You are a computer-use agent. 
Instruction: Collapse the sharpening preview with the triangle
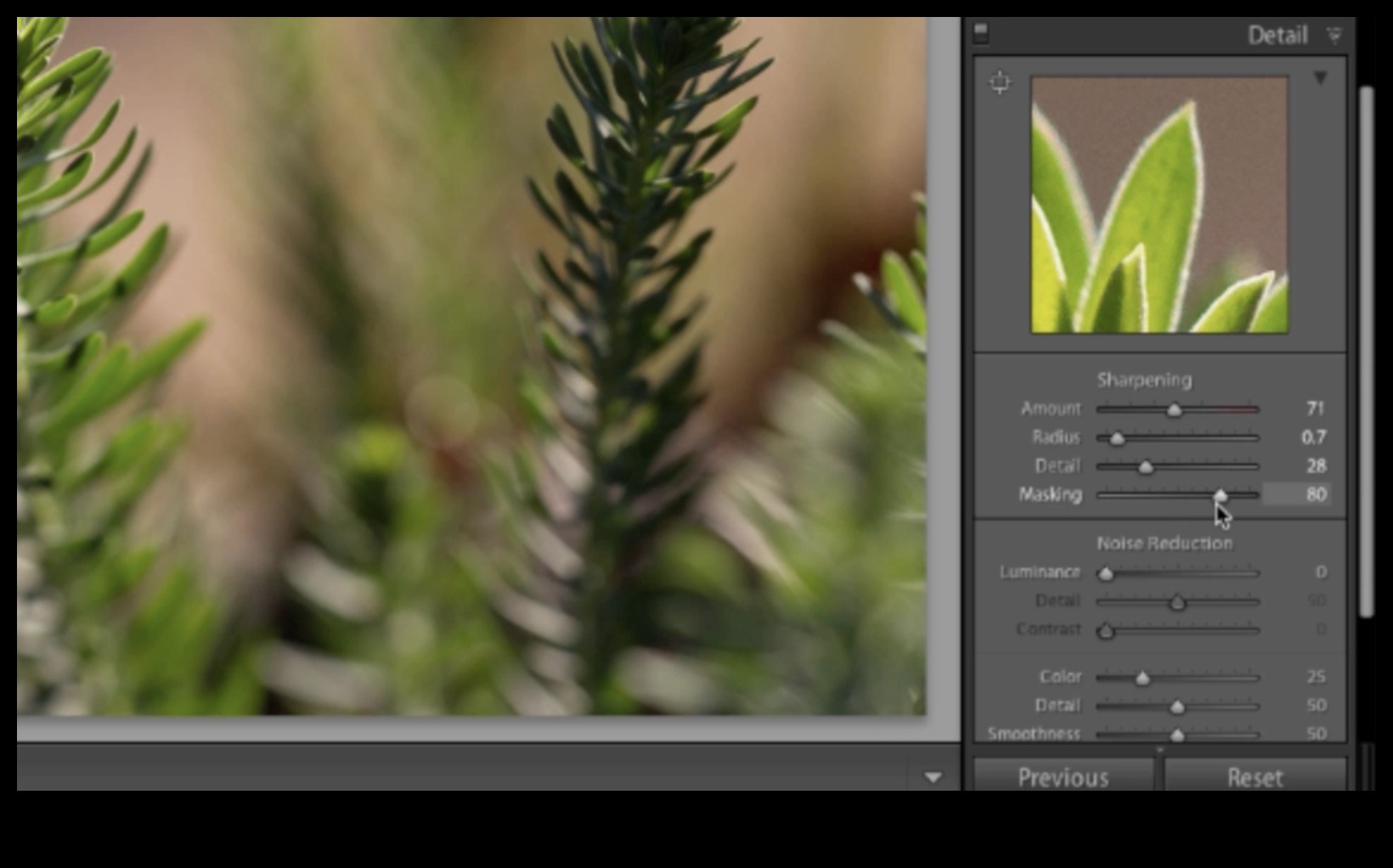tap(1320, 78)
